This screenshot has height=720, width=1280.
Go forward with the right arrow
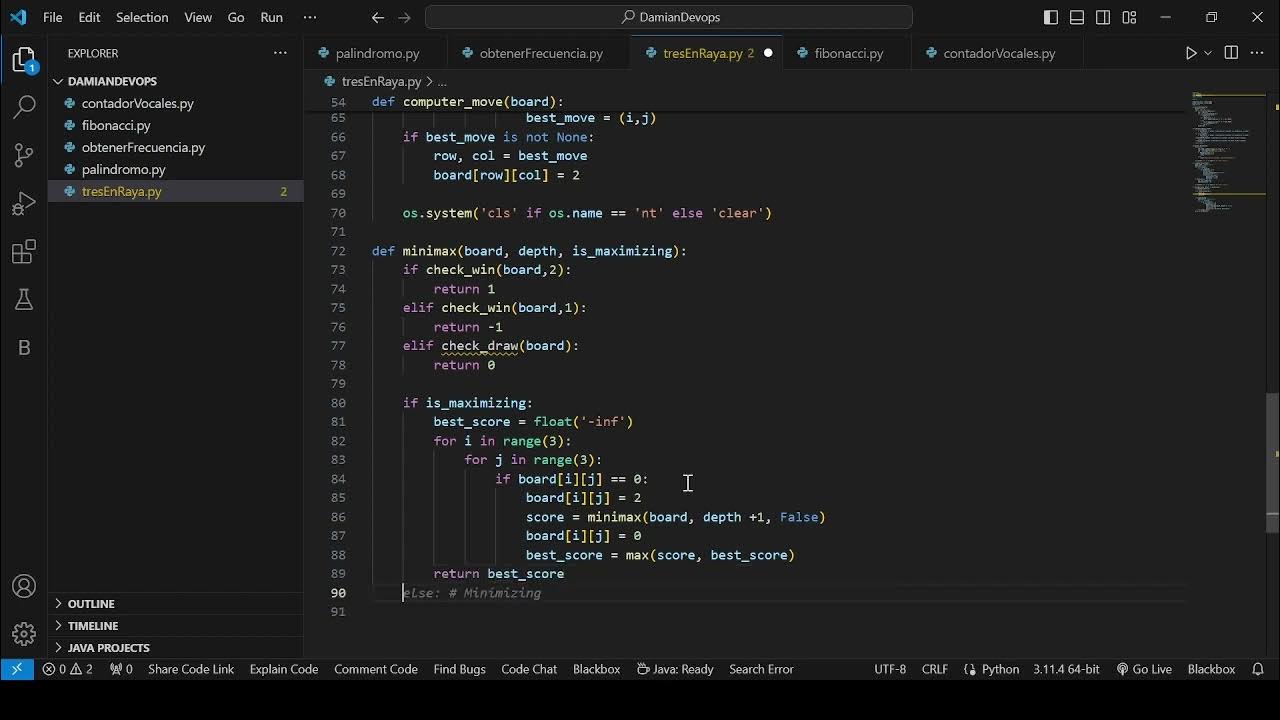click(404, 17)
